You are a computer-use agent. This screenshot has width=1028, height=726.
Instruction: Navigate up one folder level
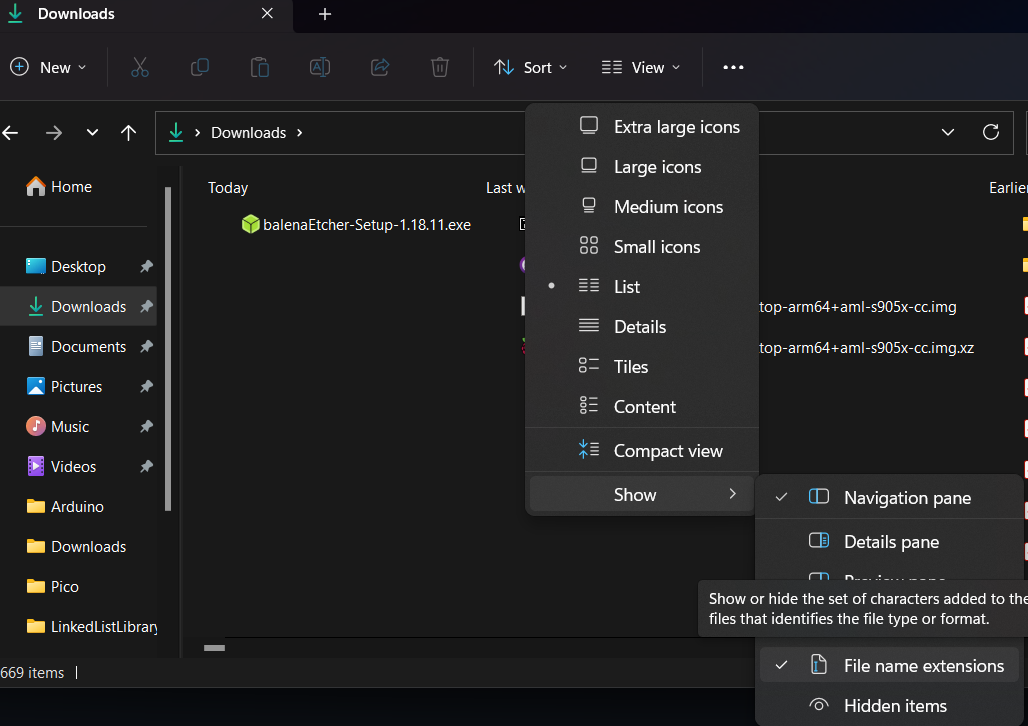coord(128,132)
